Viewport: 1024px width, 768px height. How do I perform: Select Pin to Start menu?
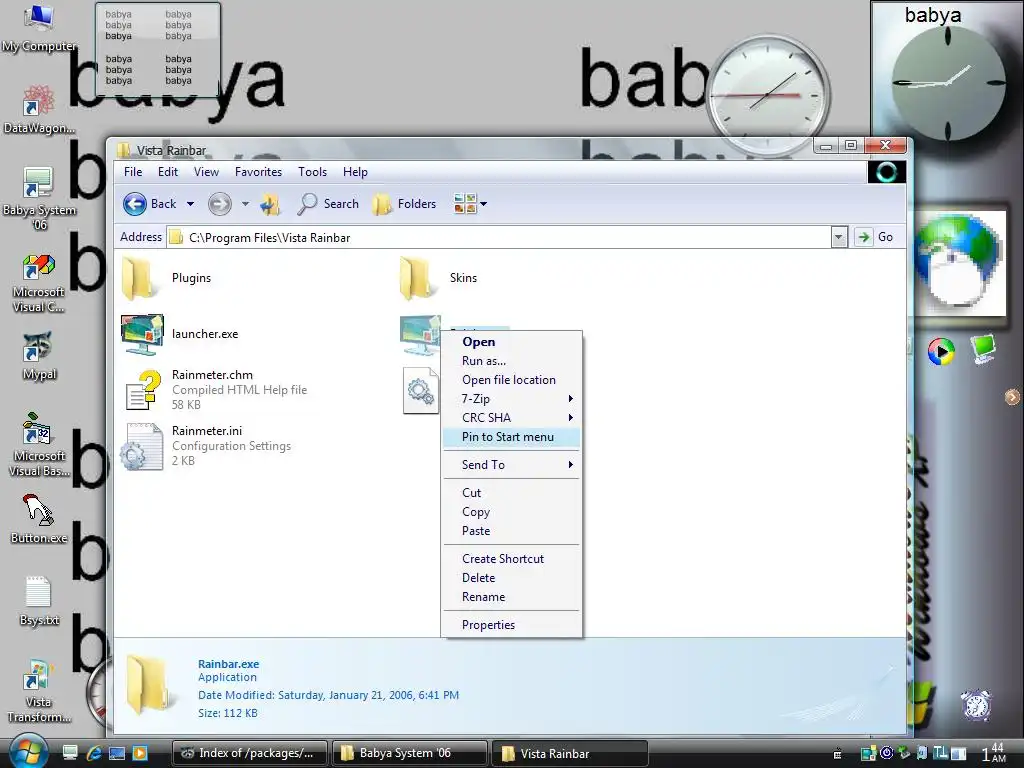click(511, 437)
